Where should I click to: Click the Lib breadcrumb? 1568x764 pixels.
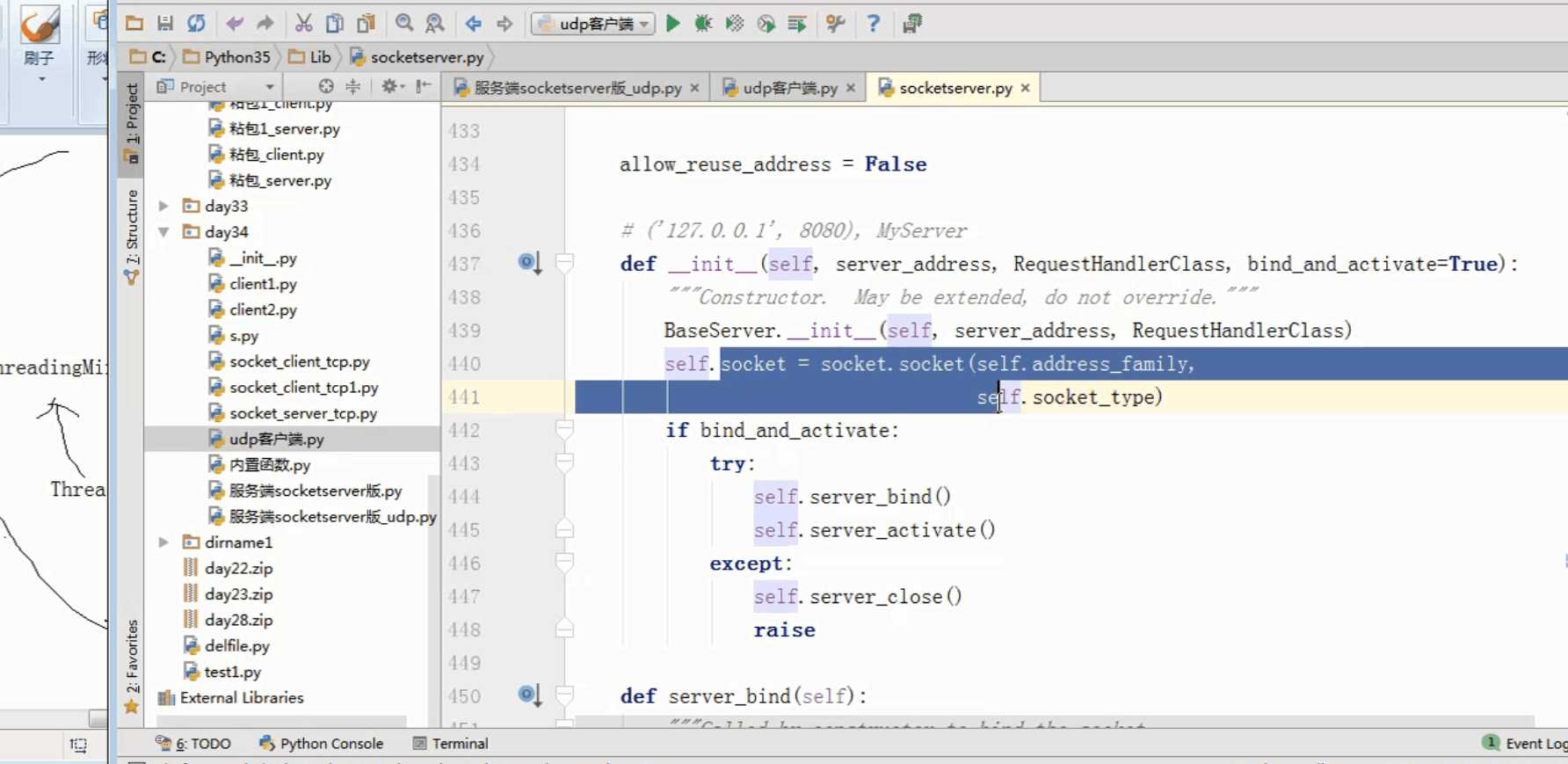[x=310, y=57]
